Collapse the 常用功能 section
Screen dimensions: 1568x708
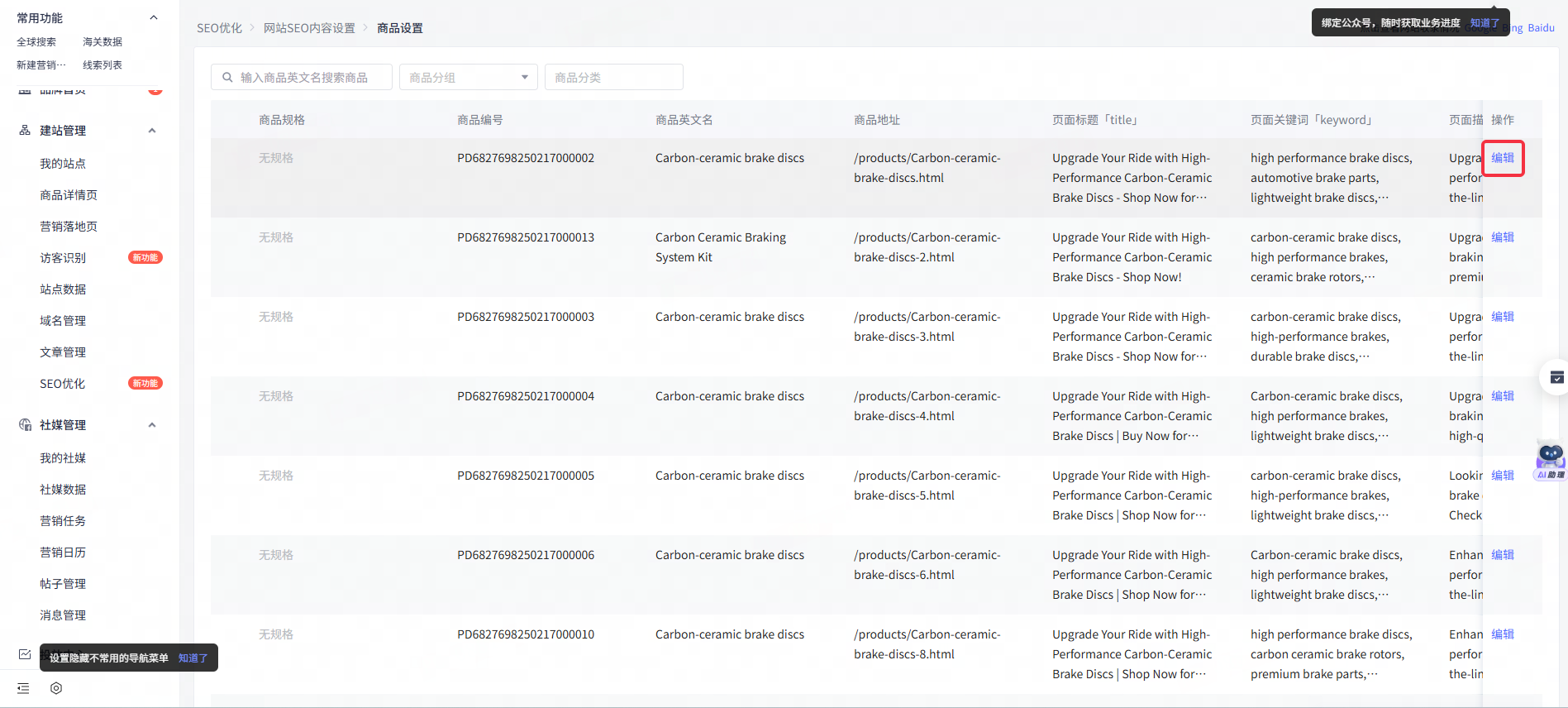pos(153,18)
